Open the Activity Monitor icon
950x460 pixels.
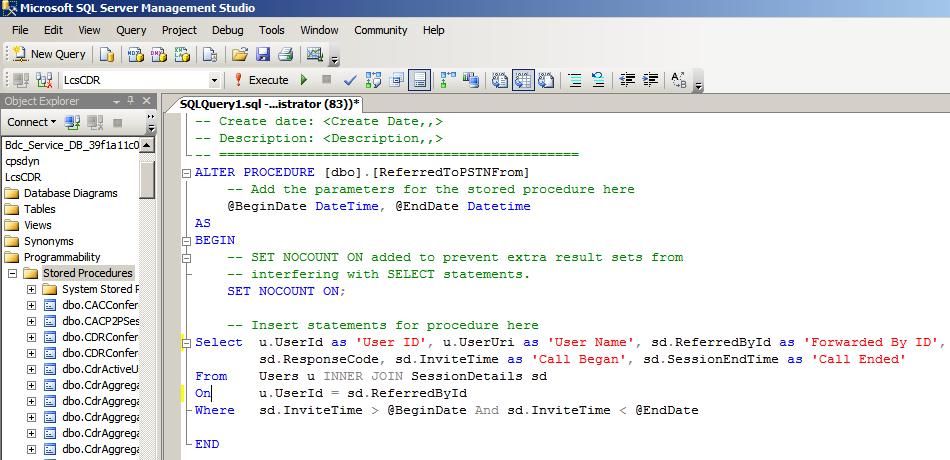314,54
